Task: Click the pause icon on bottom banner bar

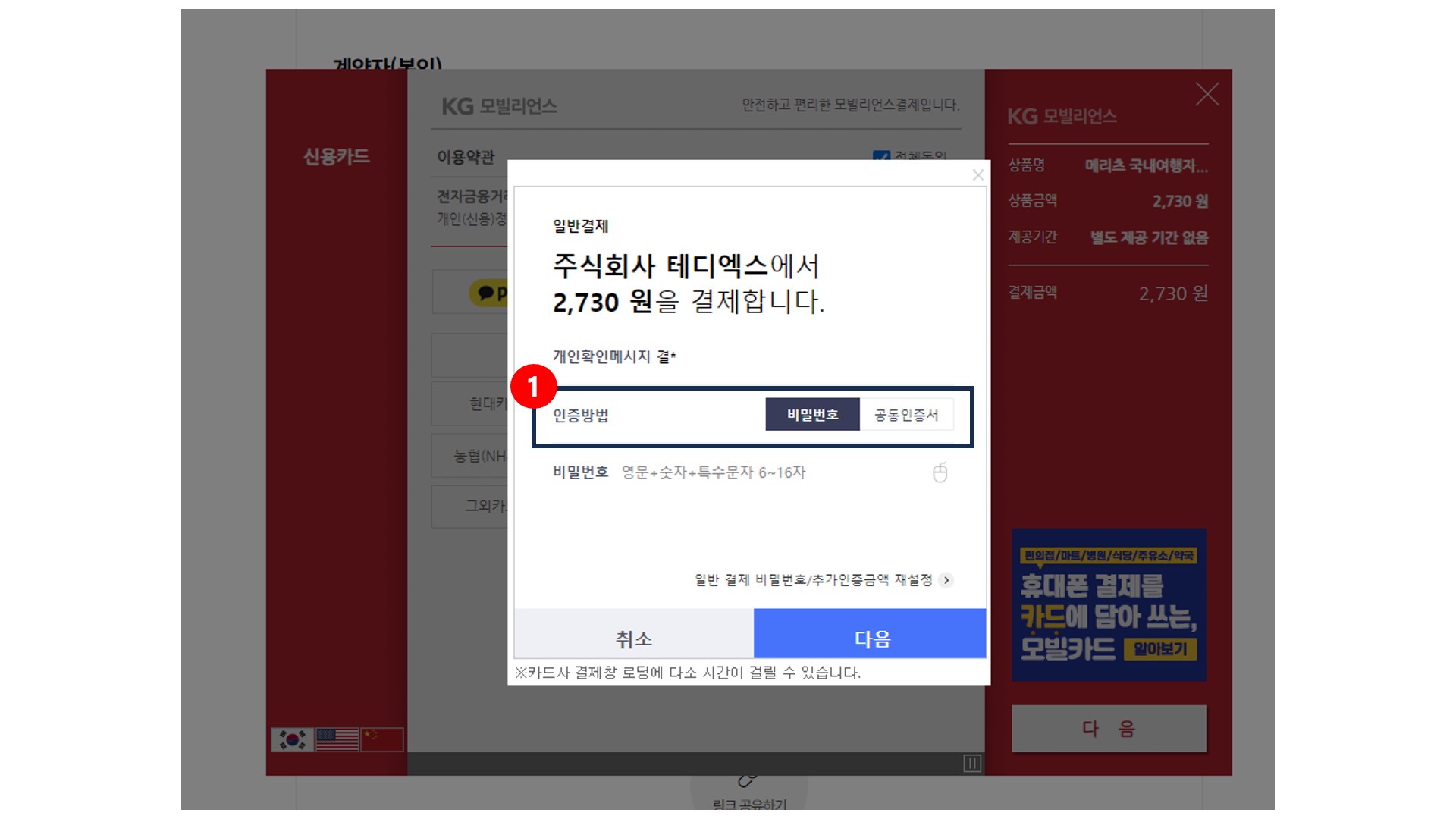Action: (971, 763)
